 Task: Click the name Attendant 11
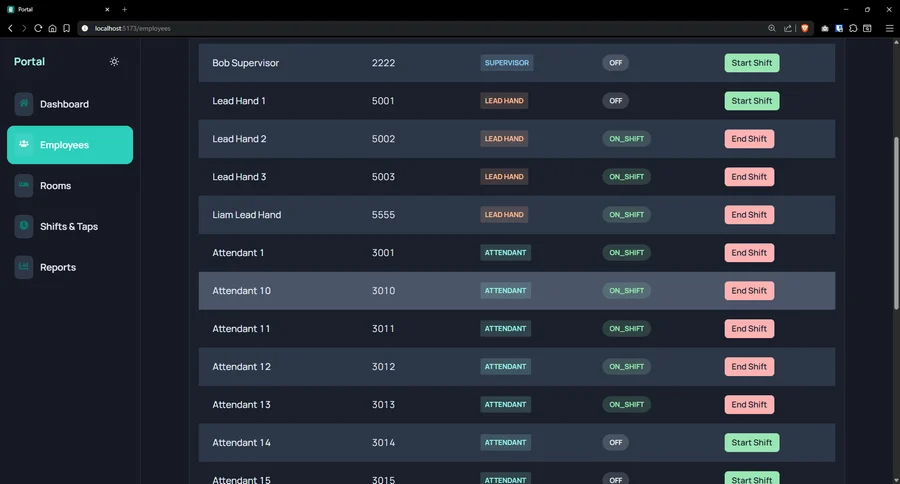point(241,328)
